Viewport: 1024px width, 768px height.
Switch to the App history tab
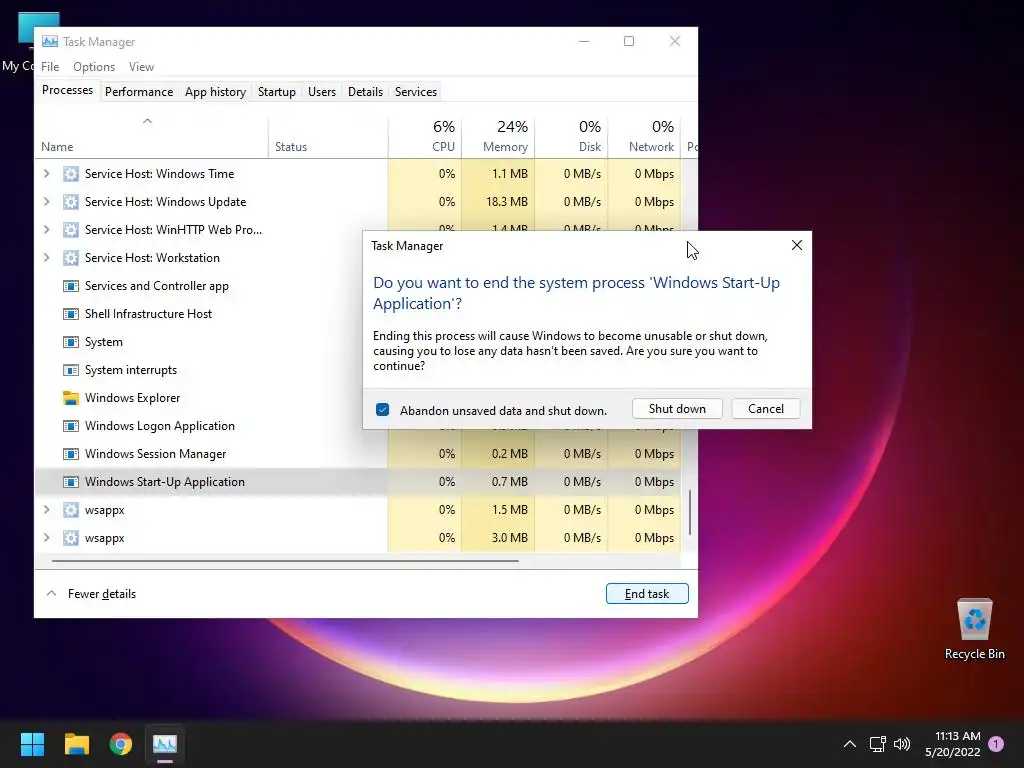pos(216,92)
